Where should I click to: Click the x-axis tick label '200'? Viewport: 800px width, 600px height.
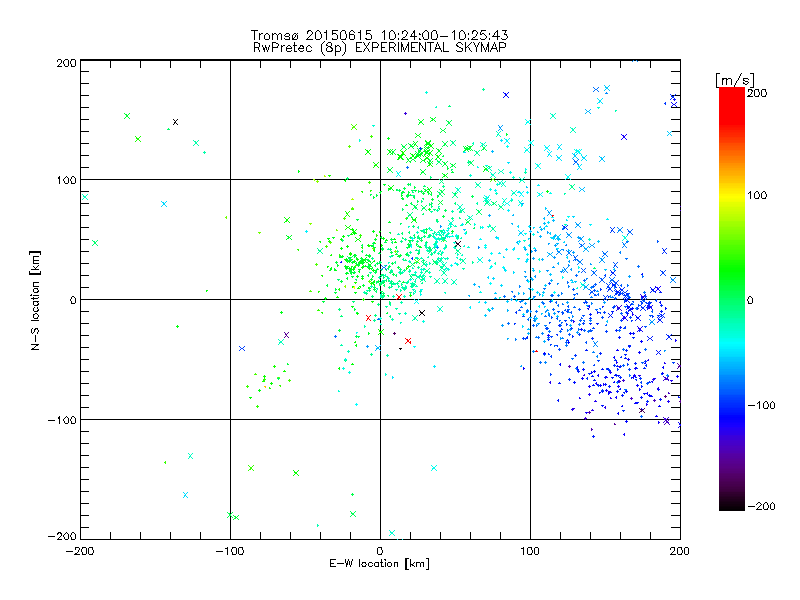pos(680,551)
